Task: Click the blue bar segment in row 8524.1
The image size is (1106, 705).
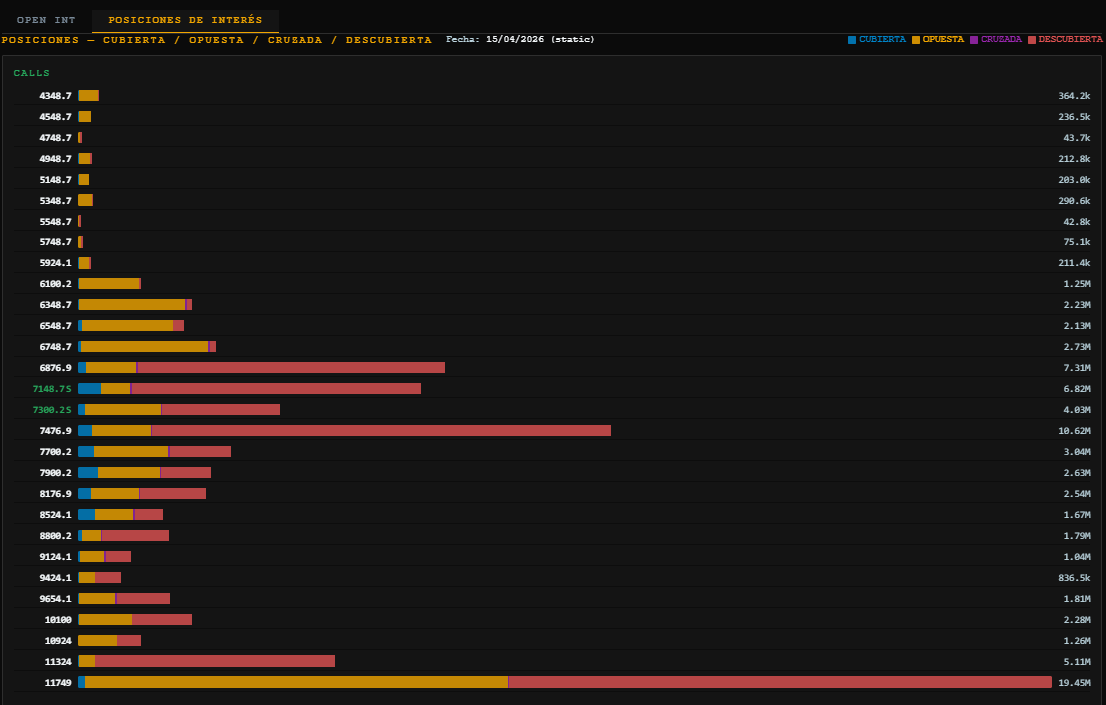Action: pos(87,514)
